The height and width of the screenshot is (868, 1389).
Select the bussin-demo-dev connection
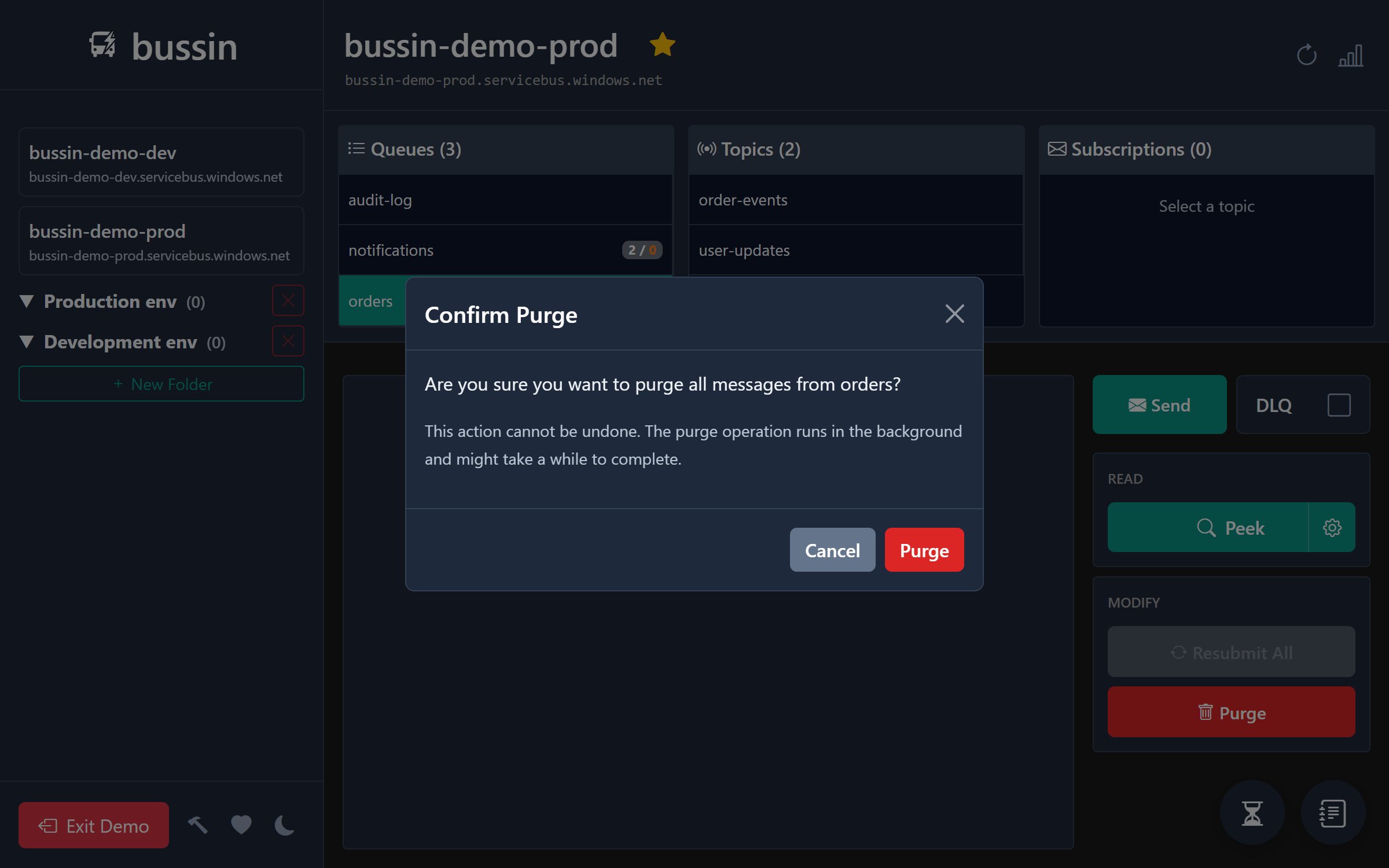161,163
